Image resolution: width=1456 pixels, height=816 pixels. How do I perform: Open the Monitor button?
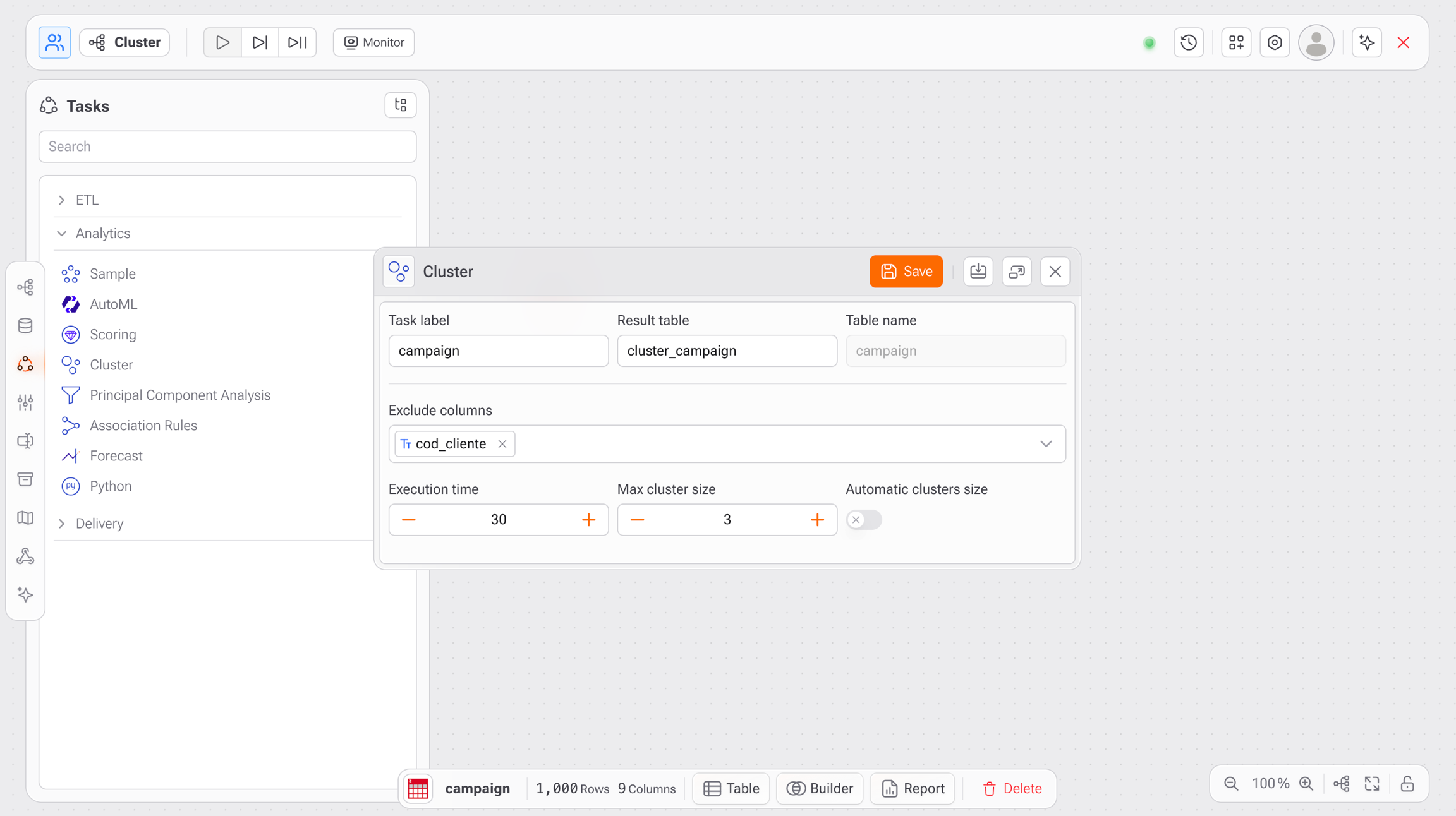click(x=374, y=42)
